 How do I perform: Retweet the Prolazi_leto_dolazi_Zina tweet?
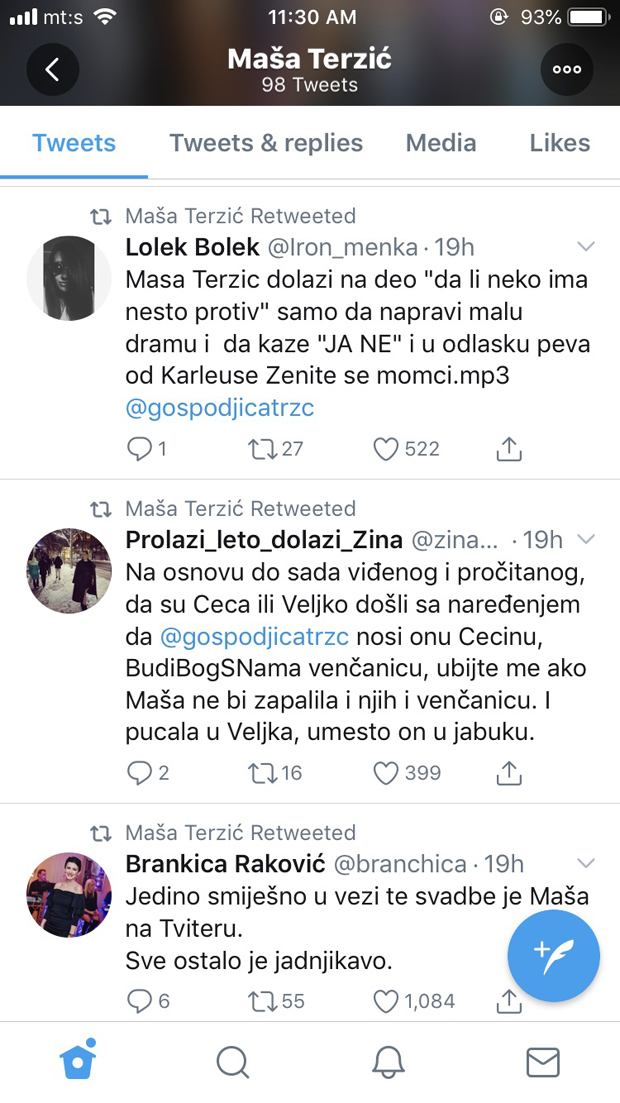[x=263, y=772]
